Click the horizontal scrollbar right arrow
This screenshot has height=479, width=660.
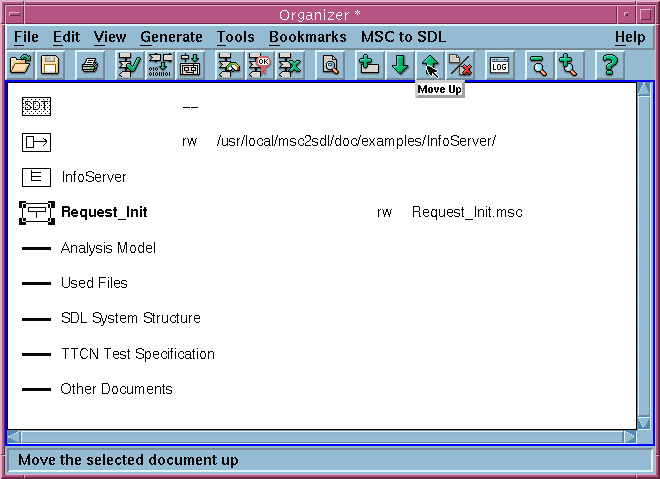click(630, 437)
